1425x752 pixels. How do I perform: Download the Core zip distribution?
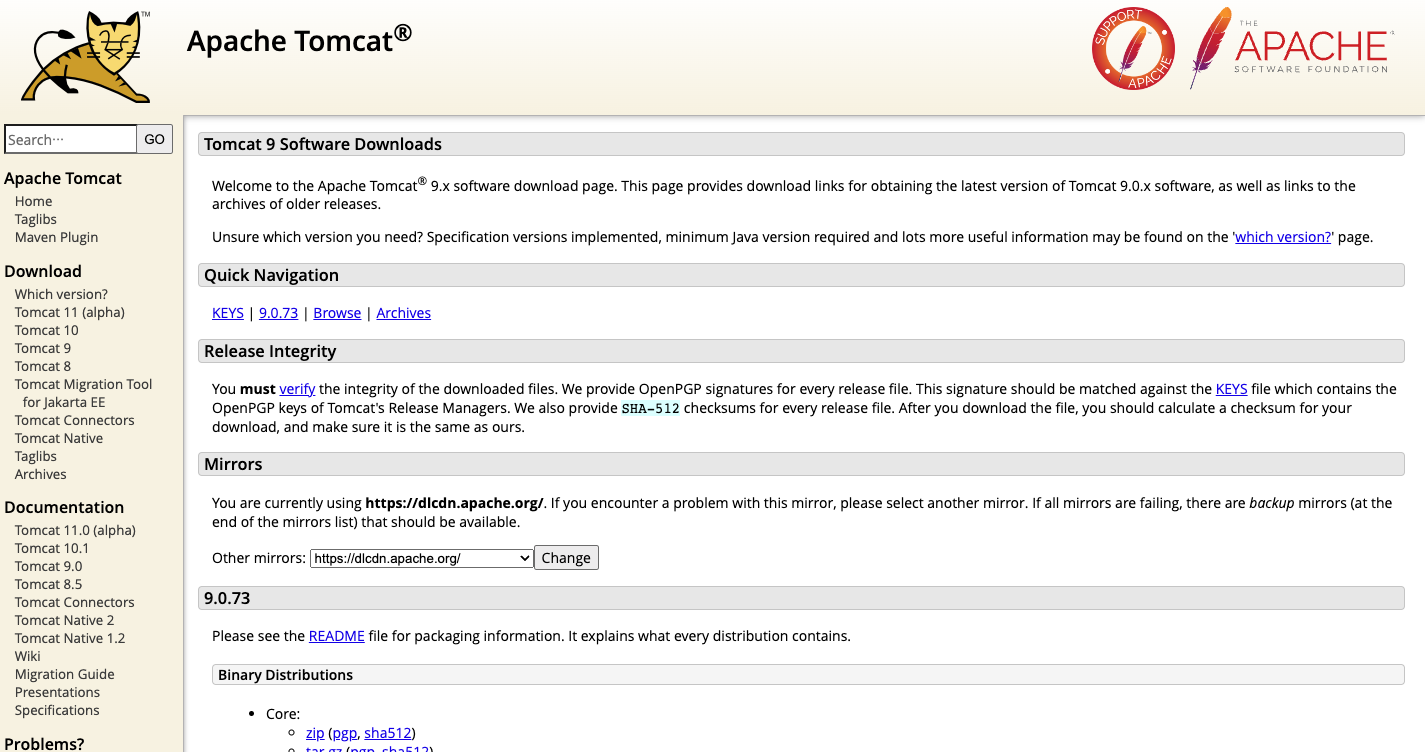[x=315, y=733]
